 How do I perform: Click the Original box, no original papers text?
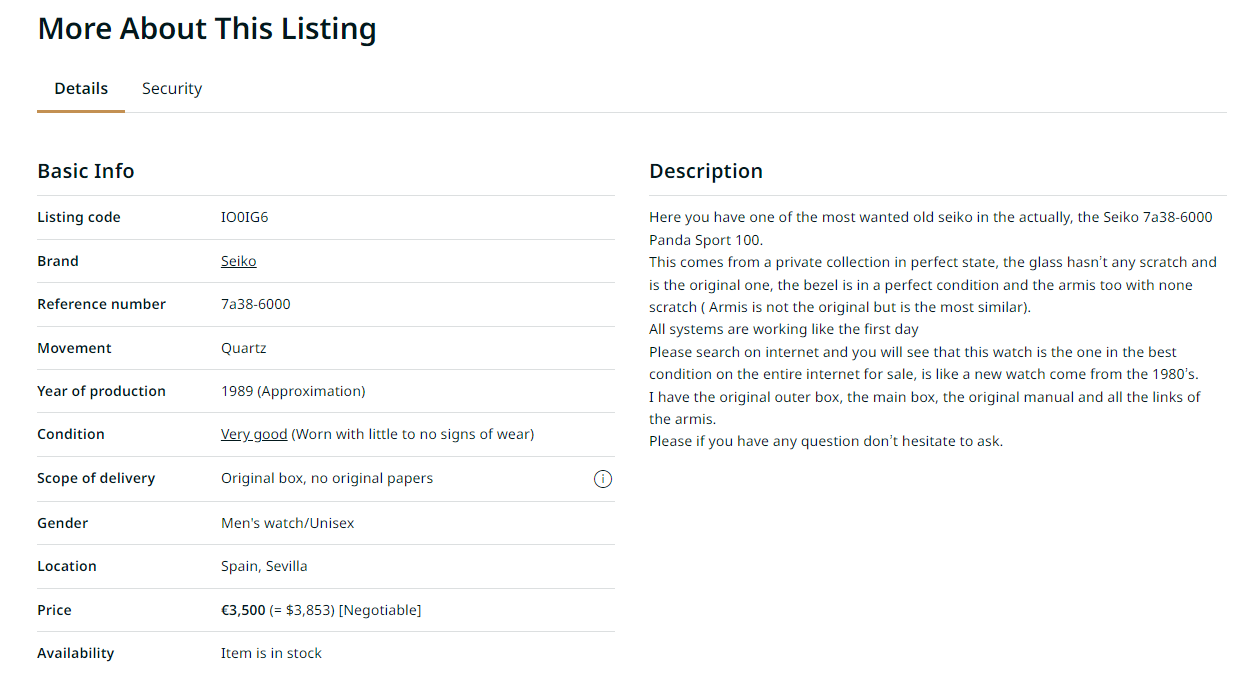327,478
